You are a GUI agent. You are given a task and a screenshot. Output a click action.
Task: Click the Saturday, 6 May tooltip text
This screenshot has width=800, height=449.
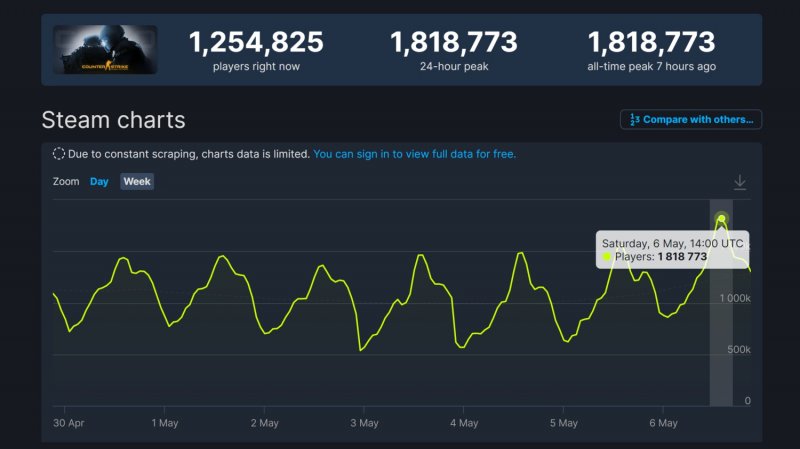(x=671, y=243)
